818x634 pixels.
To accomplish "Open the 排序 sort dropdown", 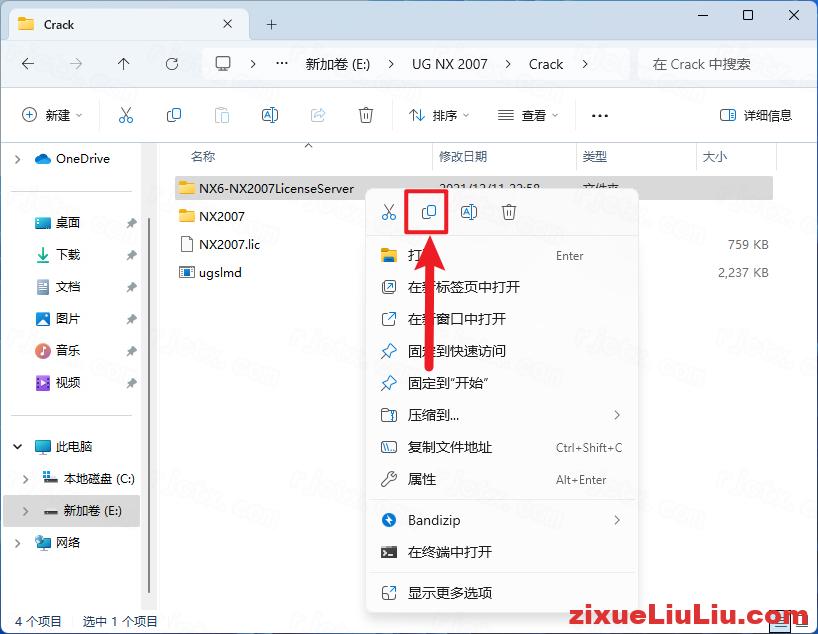I will (x=439, y=115).
